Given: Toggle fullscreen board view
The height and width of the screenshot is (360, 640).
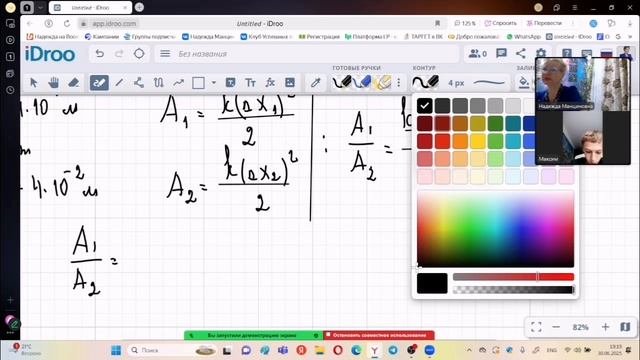Looking at the screenshot, I should [536, 327].
